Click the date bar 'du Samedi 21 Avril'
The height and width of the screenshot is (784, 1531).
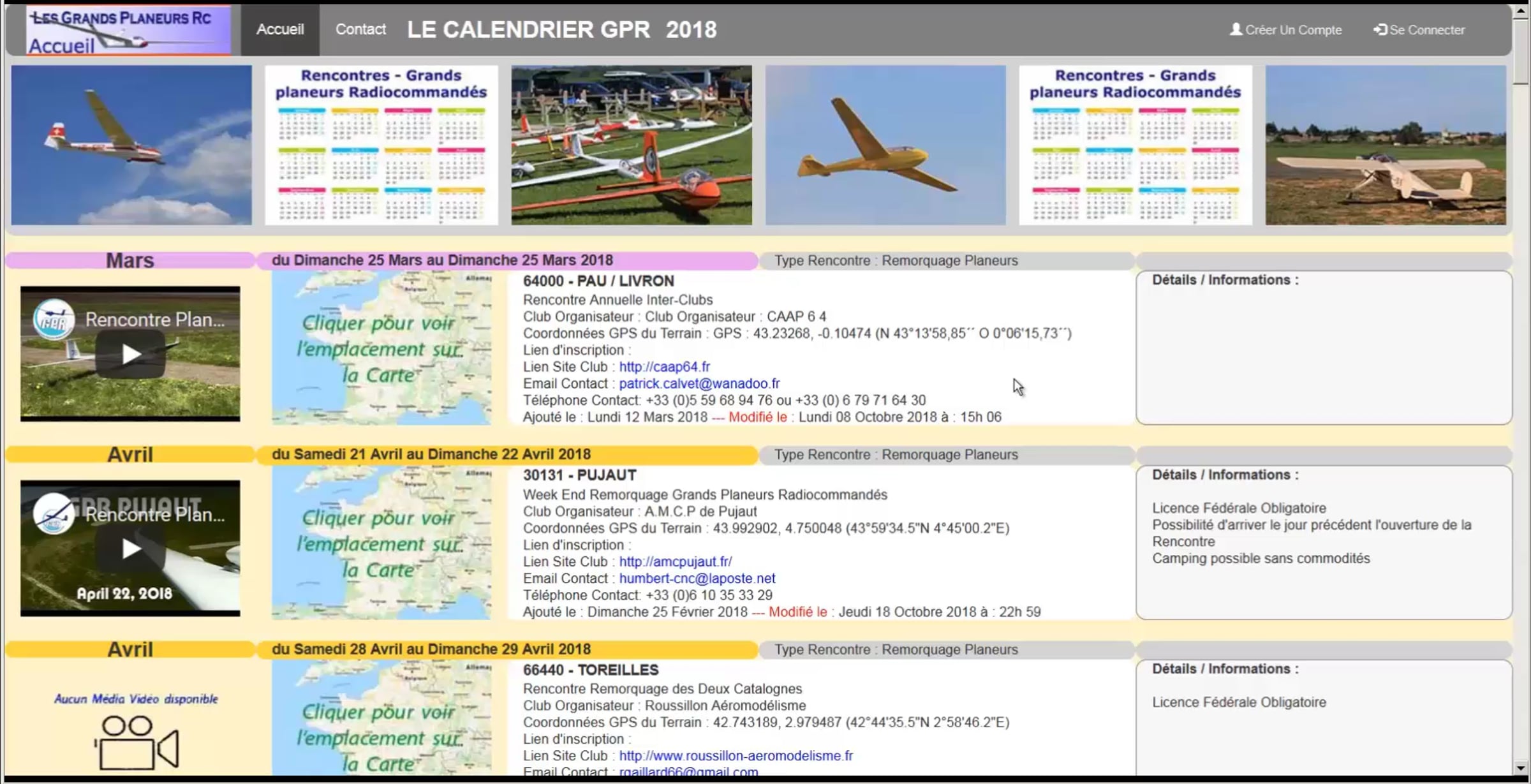(507, 454)
